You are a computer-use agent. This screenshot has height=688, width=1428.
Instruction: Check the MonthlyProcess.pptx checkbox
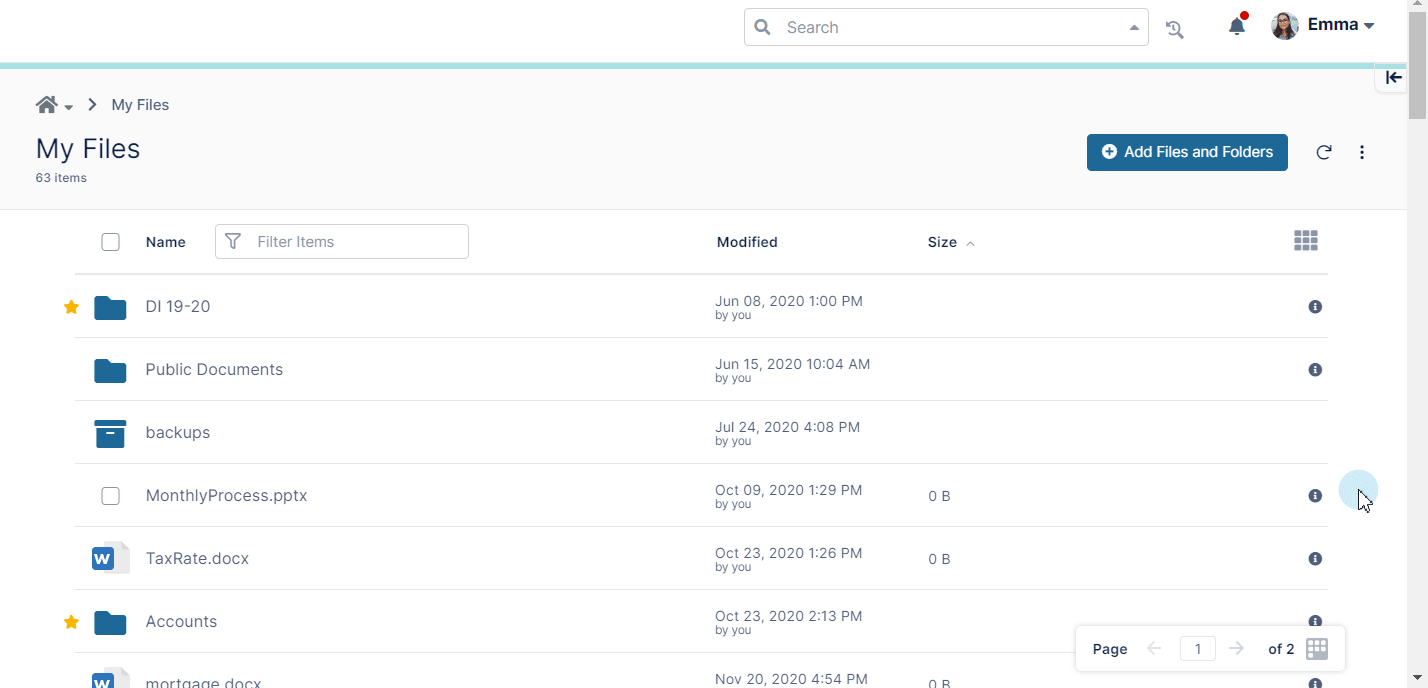pos(111,496)
